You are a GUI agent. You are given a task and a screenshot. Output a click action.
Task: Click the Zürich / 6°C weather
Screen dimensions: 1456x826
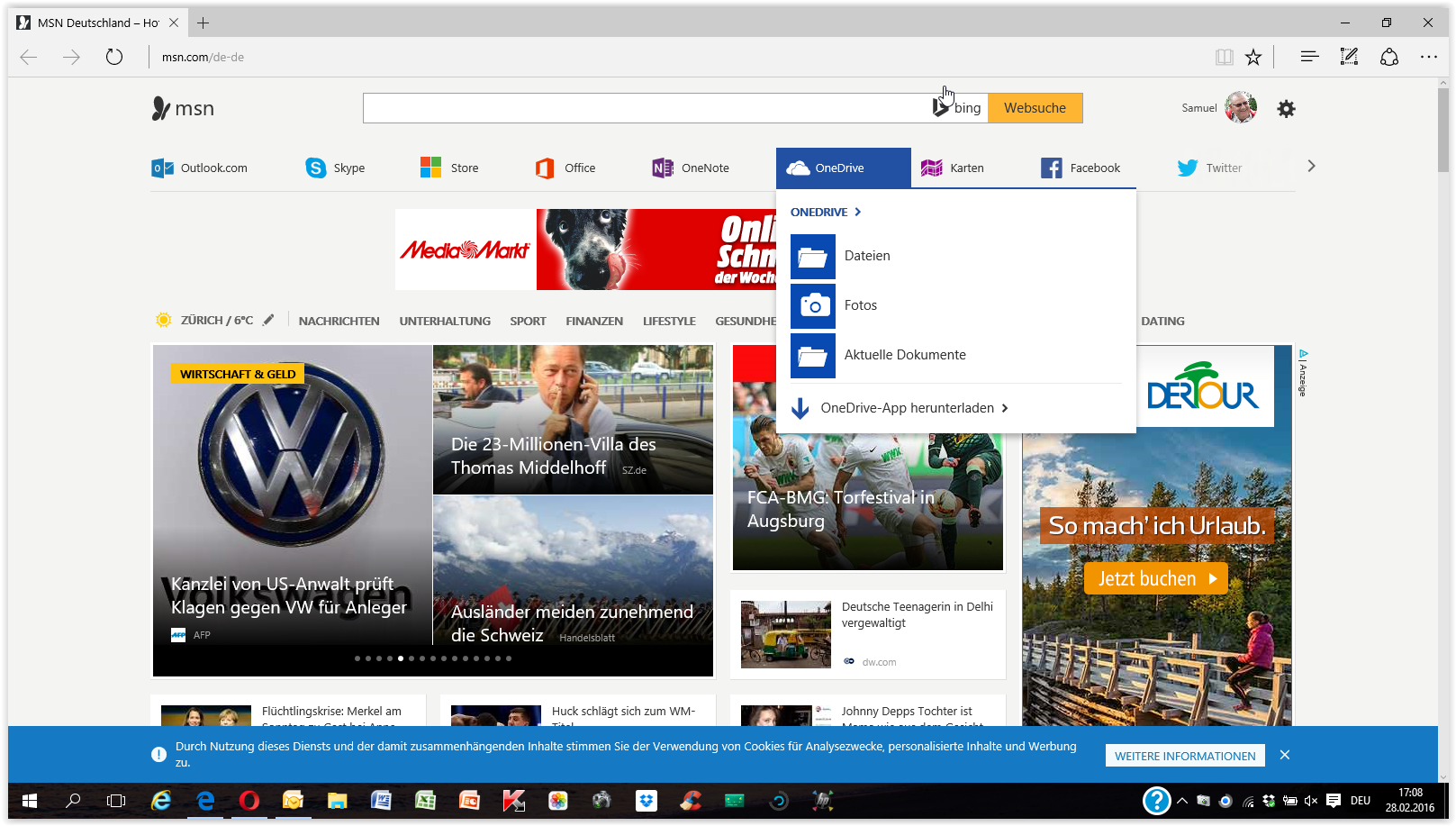(x=216, y=320)
